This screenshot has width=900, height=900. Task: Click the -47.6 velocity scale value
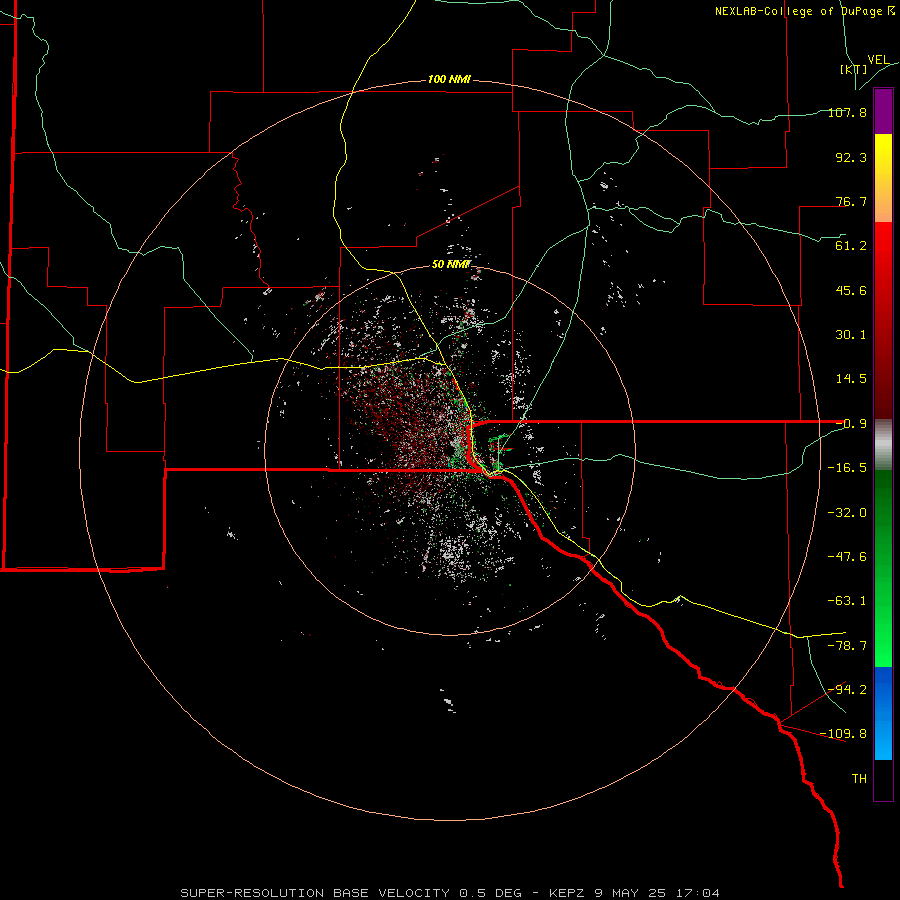(847, 557)
